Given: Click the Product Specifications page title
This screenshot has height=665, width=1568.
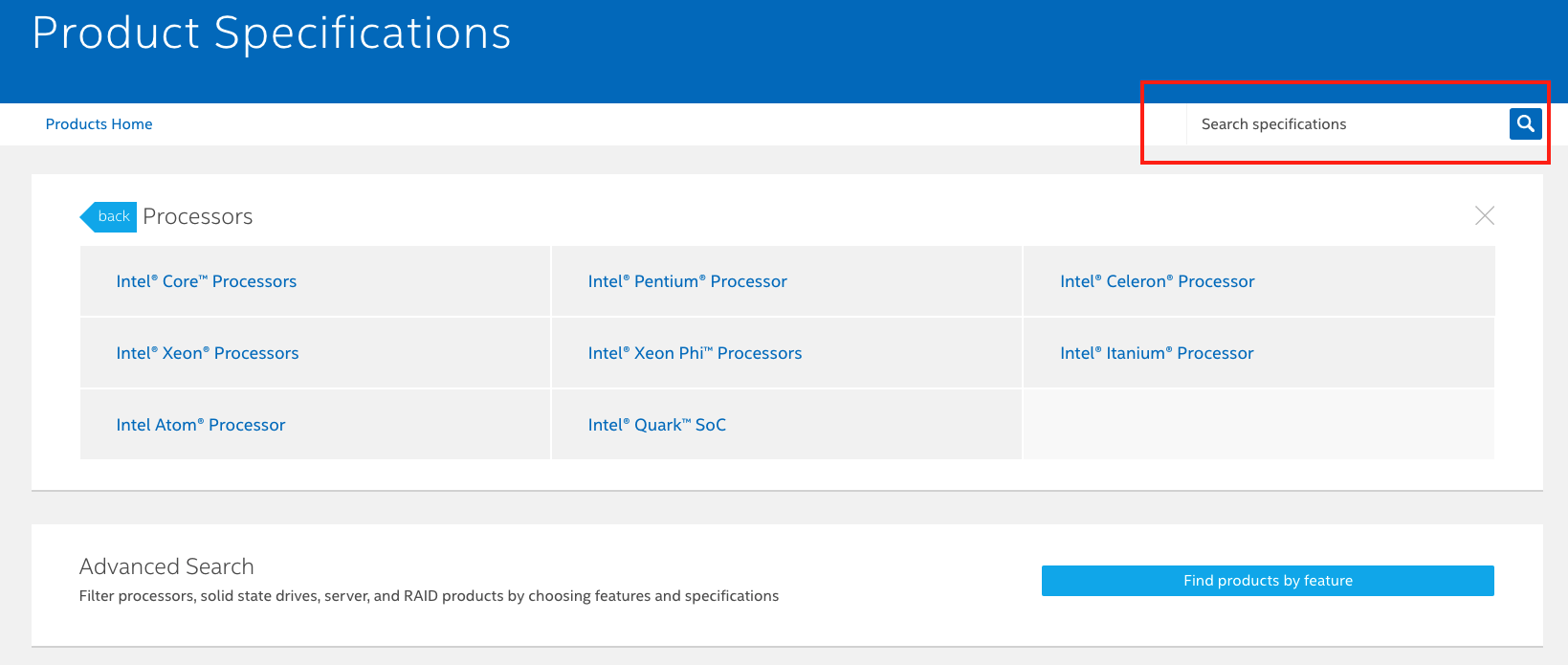Looking at the screenshot, I should pyautogui.click(x=272, y=33).
